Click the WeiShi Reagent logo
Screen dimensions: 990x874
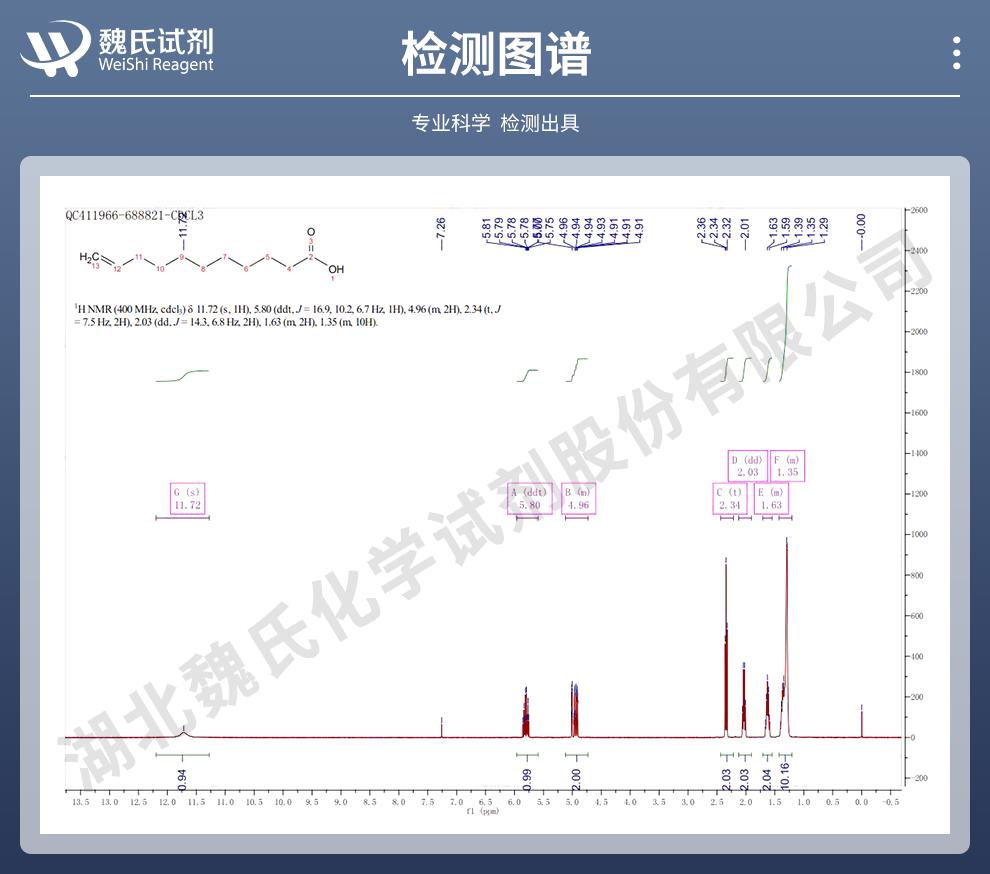pyautogui.click(x=119, y=49)
